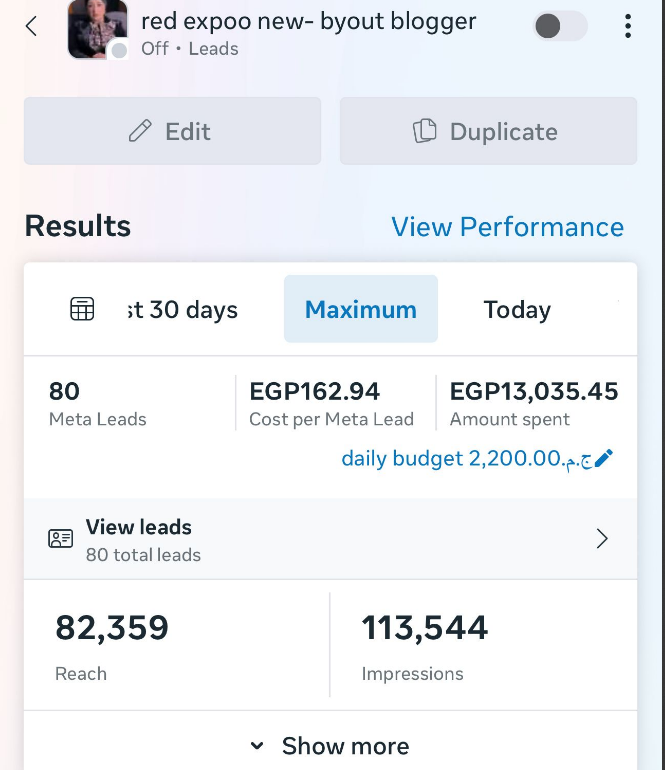The image size is (665, 770).
Task: Open the View Performance link
Action: (x=507, y=227)
